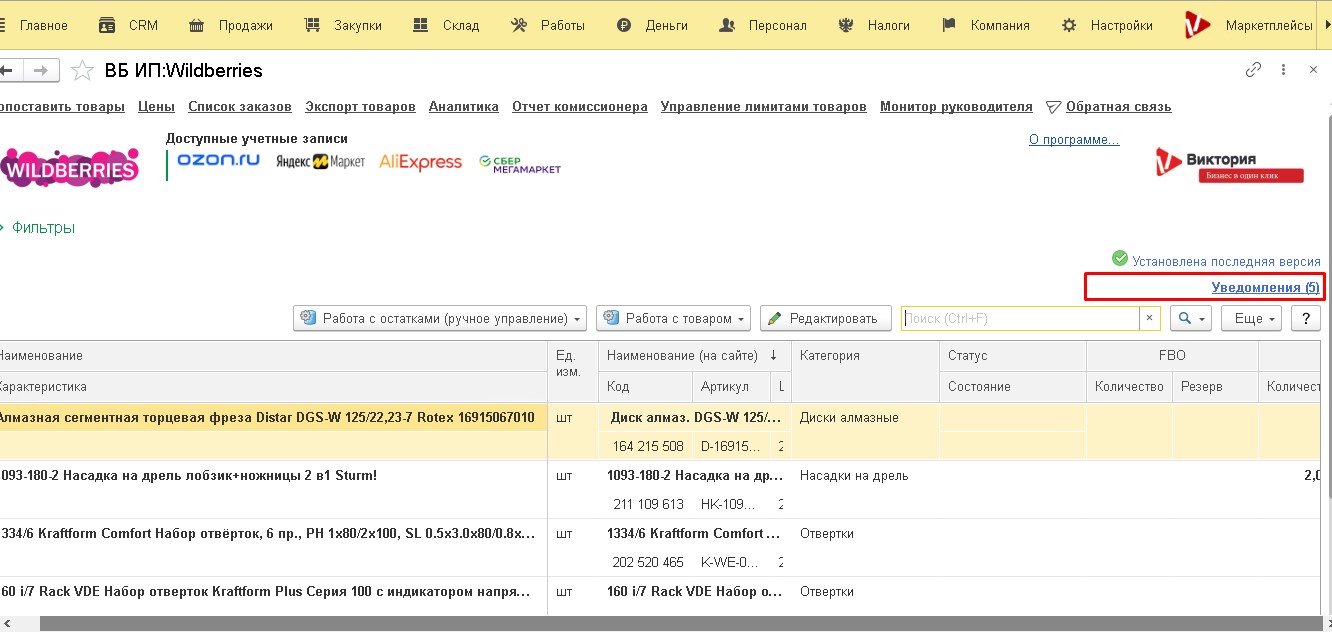
Task: Select the OZON.ru account logo
Action: click(218, 160)
